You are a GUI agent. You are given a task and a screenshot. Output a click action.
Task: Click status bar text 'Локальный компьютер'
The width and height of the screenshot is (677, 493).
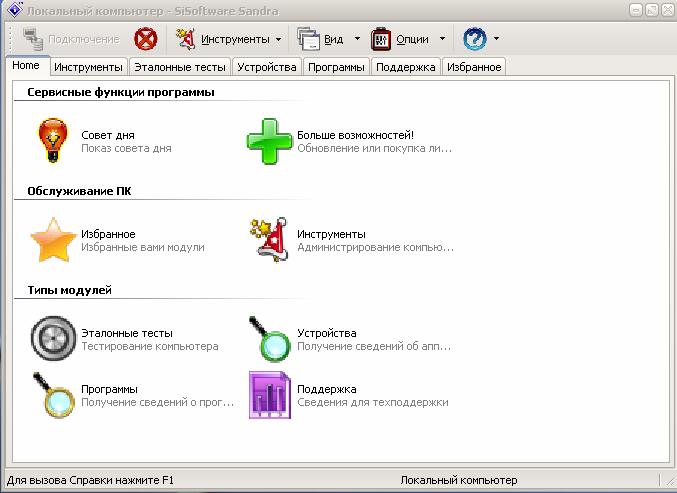[459, 480]
